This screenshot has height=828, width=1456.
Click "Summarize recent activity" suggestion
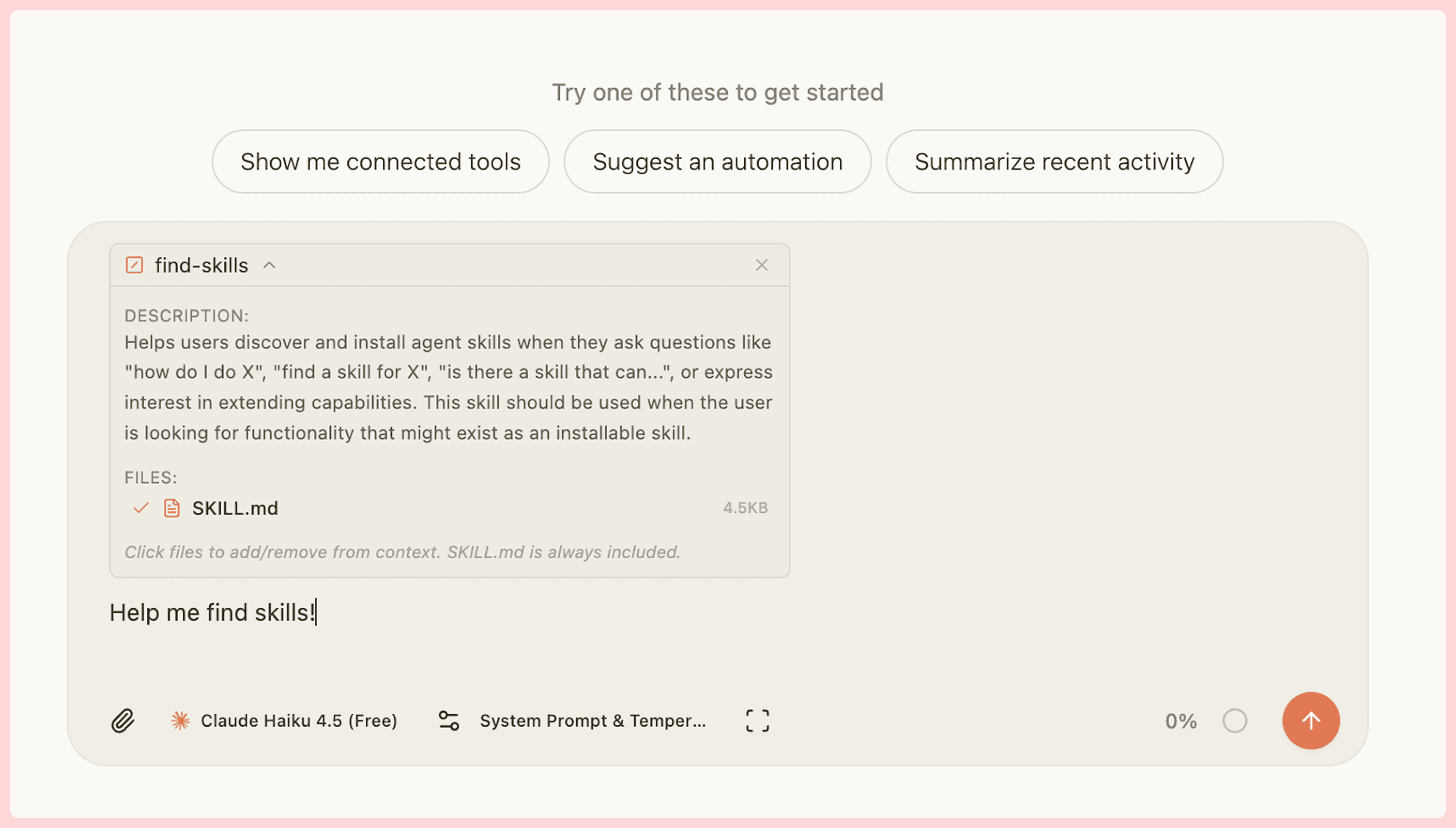point(1054,161)
